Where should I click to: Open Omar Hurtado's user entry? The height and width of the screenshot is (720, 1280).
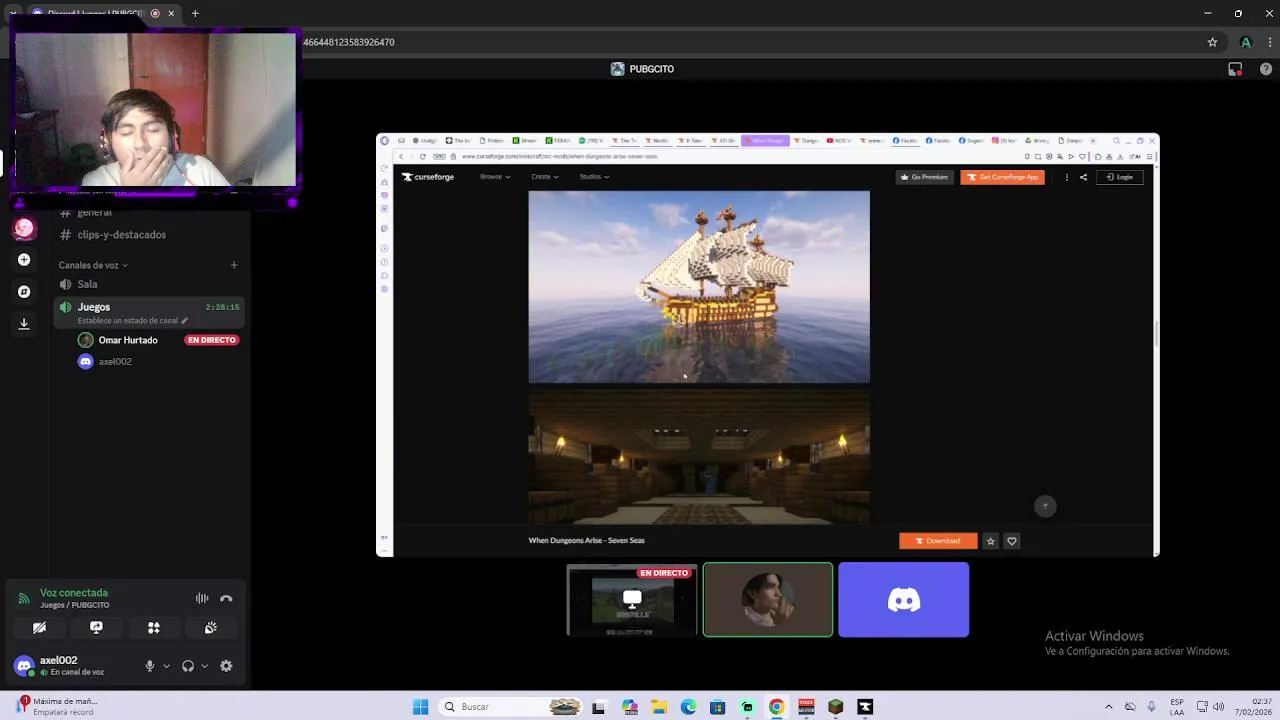click(x=128, y=340)
